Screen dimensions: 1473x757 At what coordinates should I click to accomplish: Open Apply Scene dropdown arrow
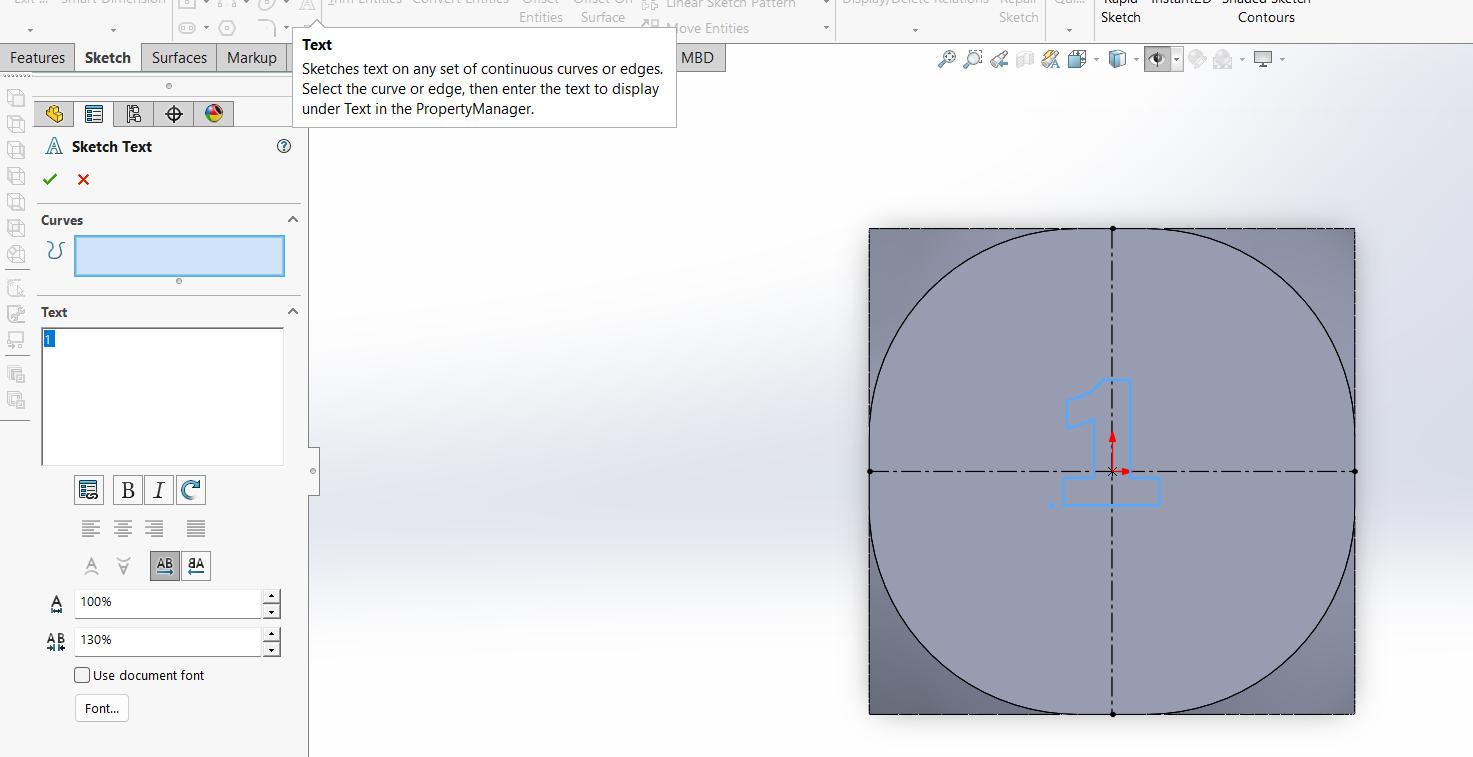pyautogui.click(x=1242, y=60)
